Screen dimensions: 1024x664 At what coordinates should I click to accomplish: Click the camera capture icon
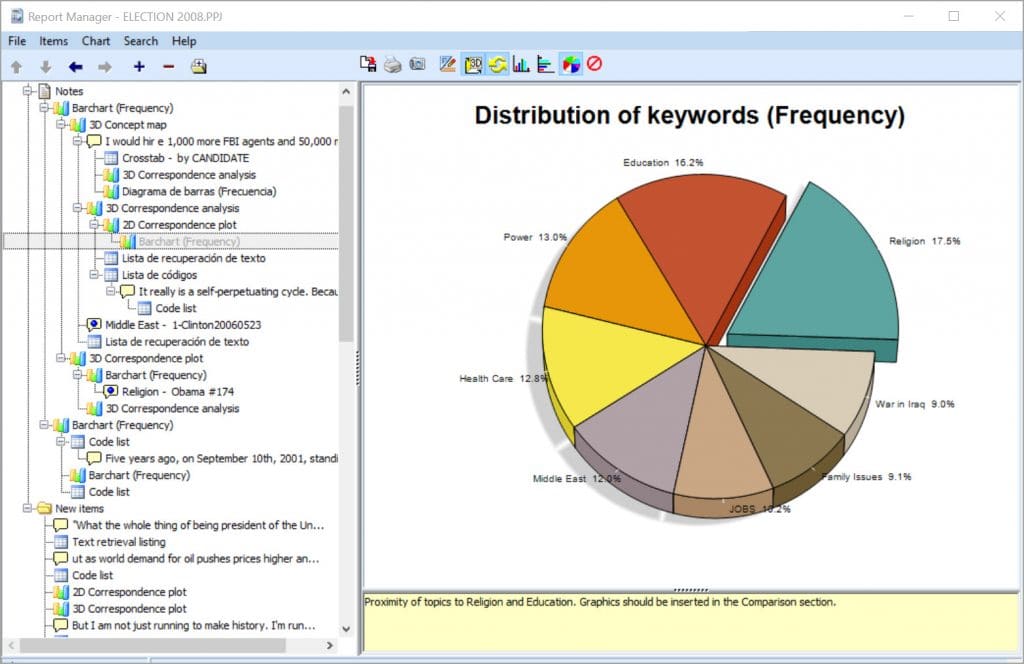pos(418,63)
